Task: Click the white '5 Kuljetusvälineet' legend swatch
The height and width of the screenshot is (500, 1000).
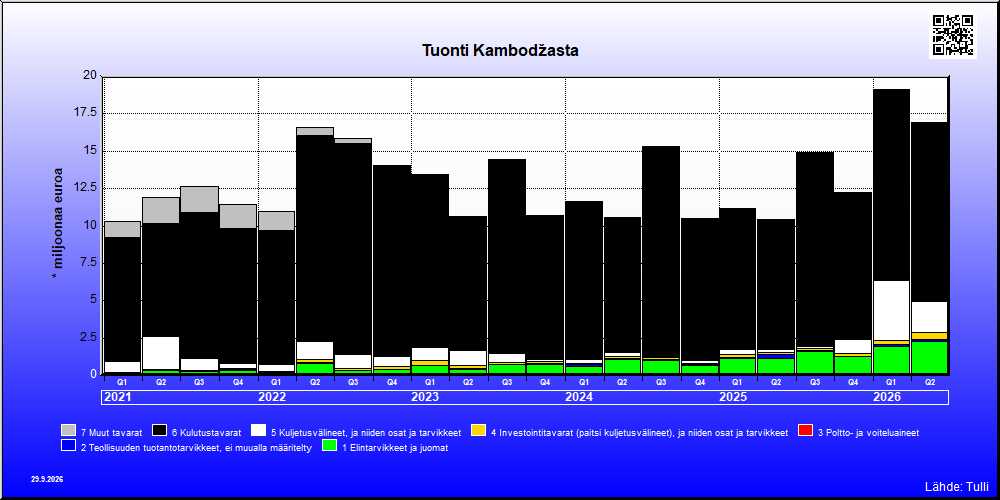Action: (259, 430)
